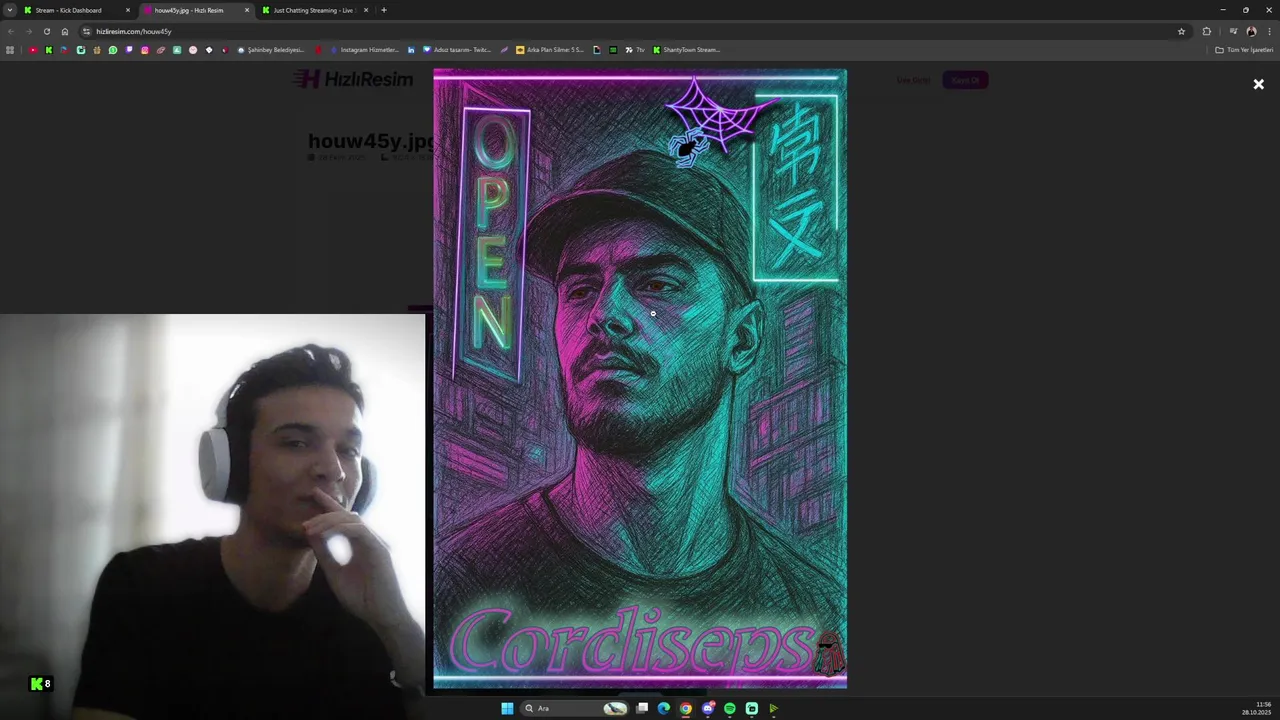The width and height of the screenshot is (1280, 720).
Task: Open the Arka Plan Silme bookmark
Action: (x=550, y=50)
